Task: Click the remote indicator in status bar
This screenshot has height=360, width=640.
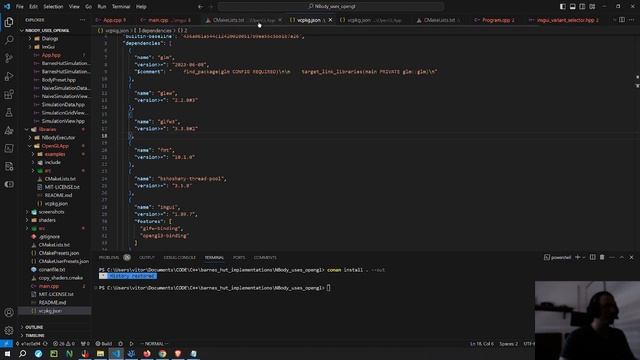Action: [x=6, y=344]
